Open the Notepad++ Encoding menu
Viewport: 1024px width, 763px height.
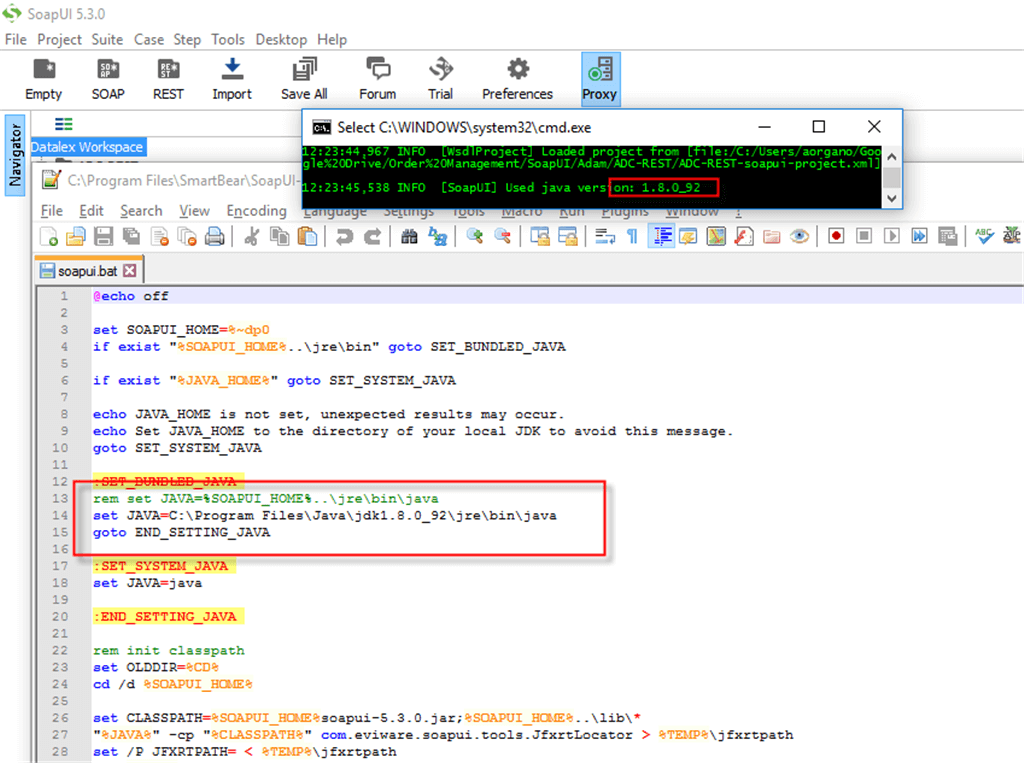coord(257,210)
